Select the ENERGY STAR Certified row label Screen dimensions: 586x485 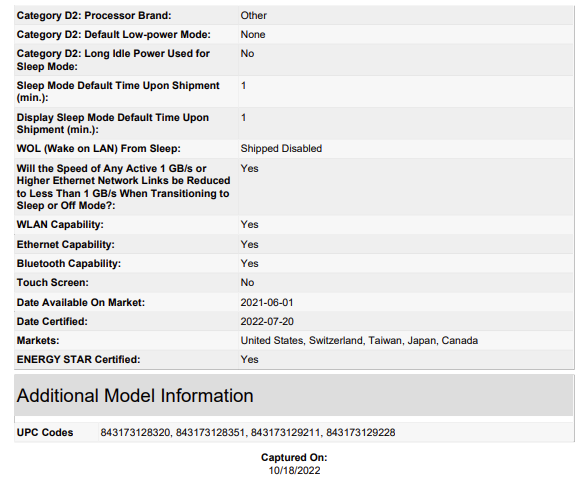[x=78, y=359]
